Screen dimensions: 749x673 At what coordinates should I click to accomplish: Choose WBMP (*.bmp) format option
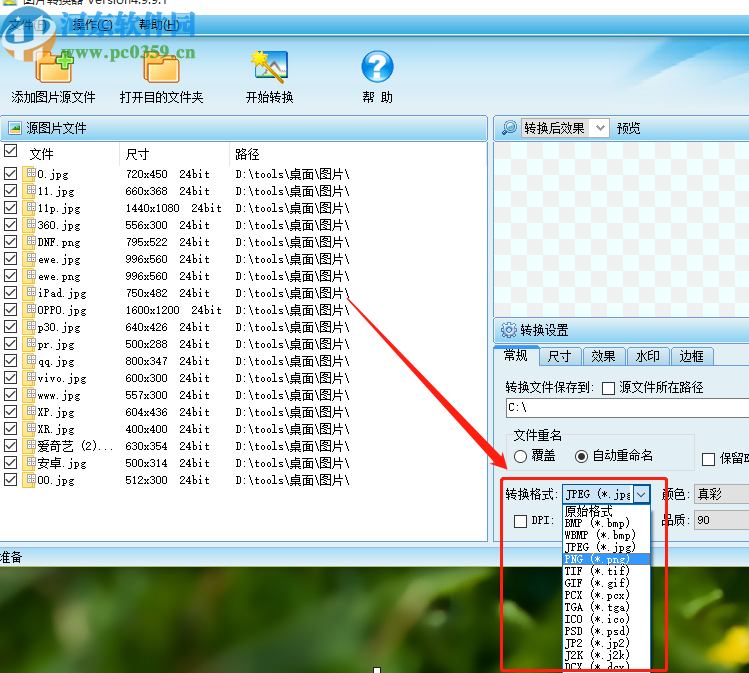click(x=607, y=535)
